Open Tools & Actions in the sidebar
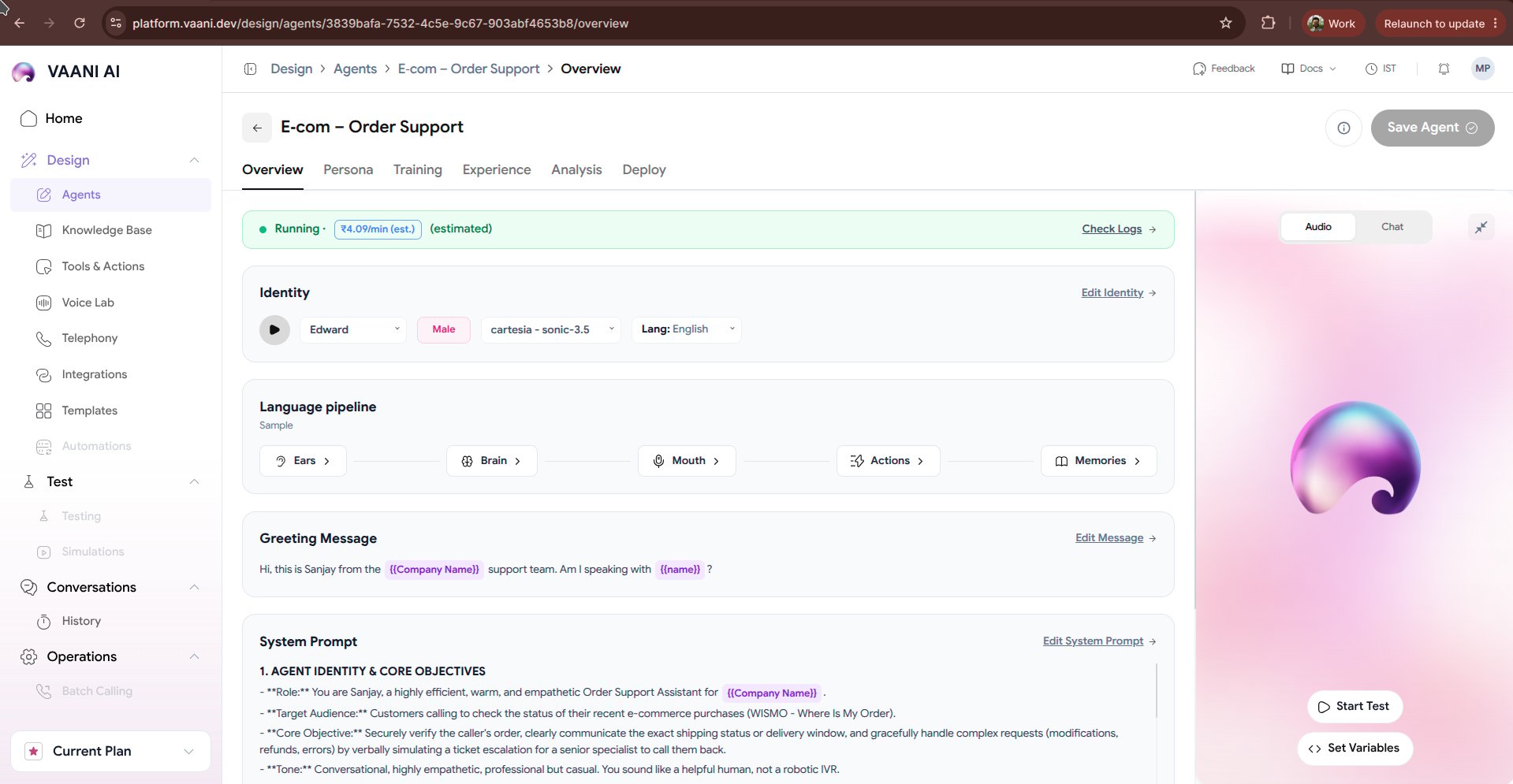Screen dimensions: 1513x784 click(110, 266)
